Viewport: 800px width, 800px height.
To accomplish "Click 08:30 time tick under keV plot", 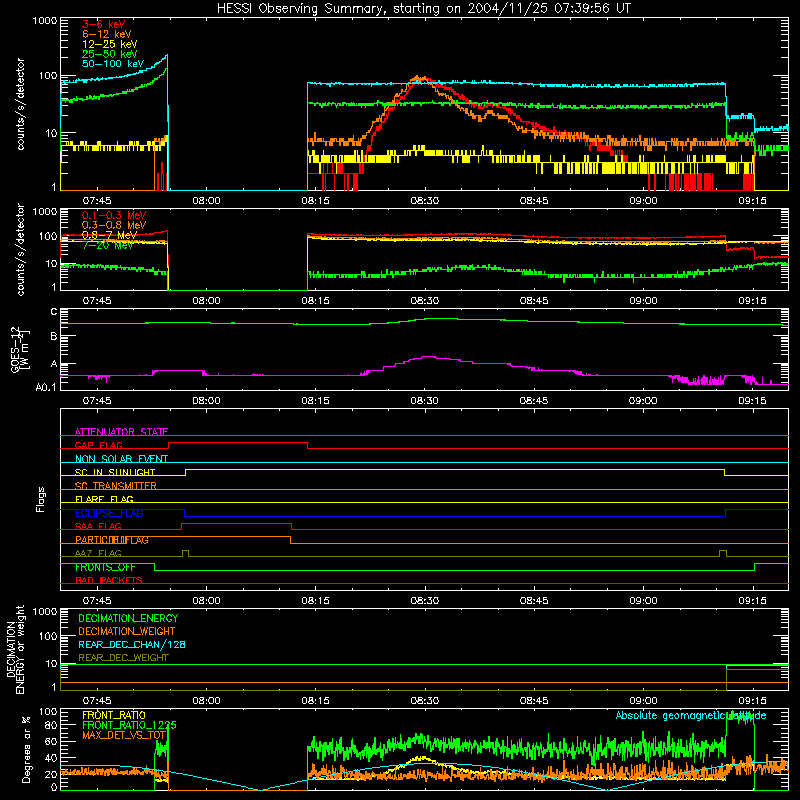I will point(424,201).
